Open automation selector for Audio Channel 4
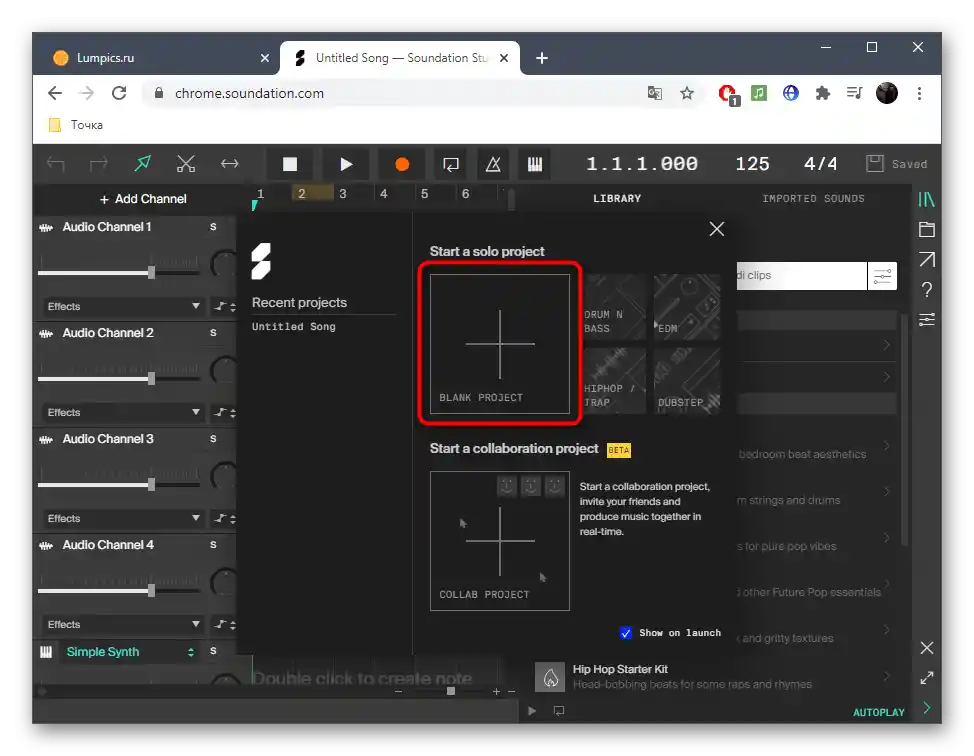The width and height of the screenshot is (974, 756). tap(225, 624)
